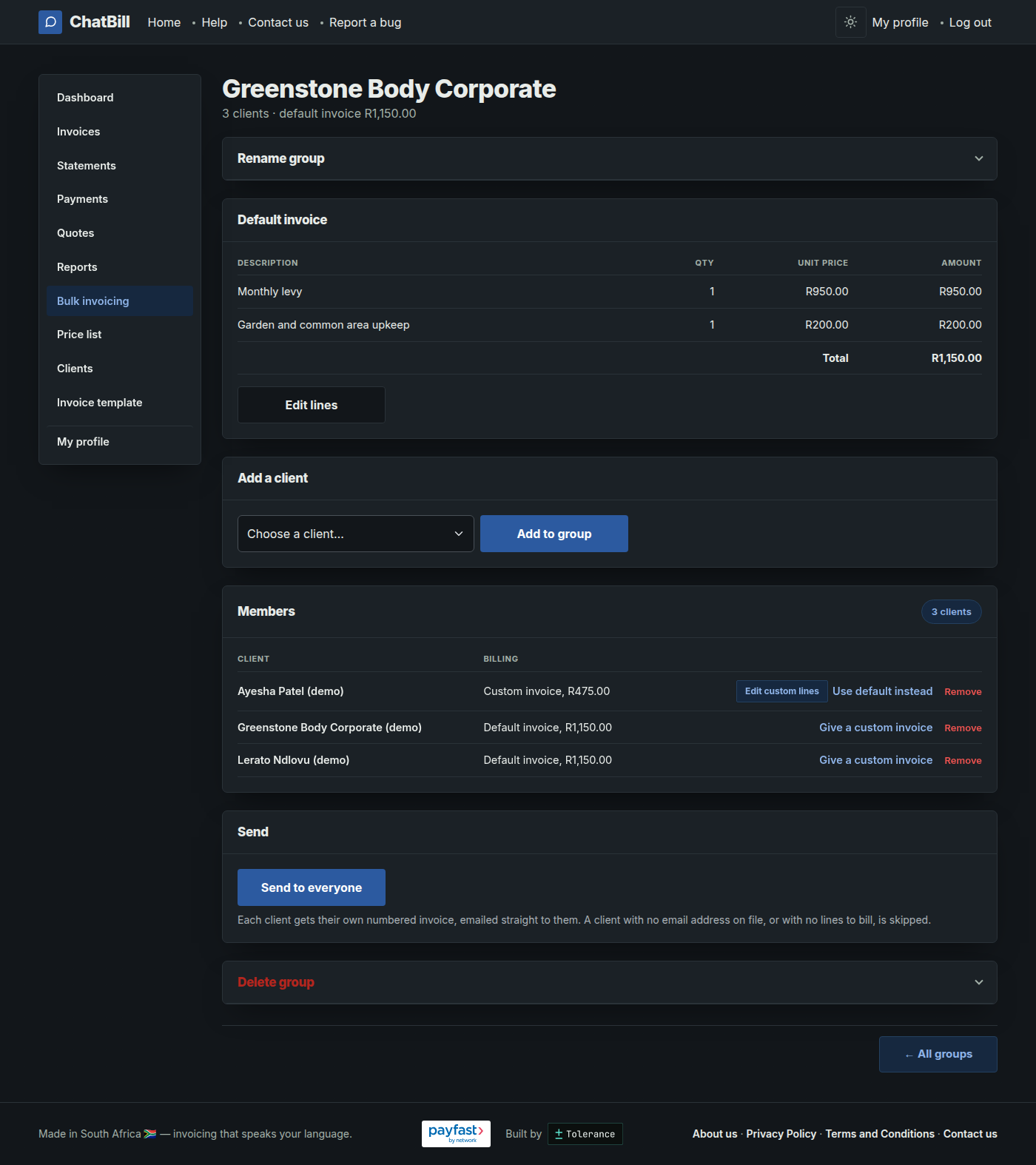Open Help in the top navigation

(215, 22)
